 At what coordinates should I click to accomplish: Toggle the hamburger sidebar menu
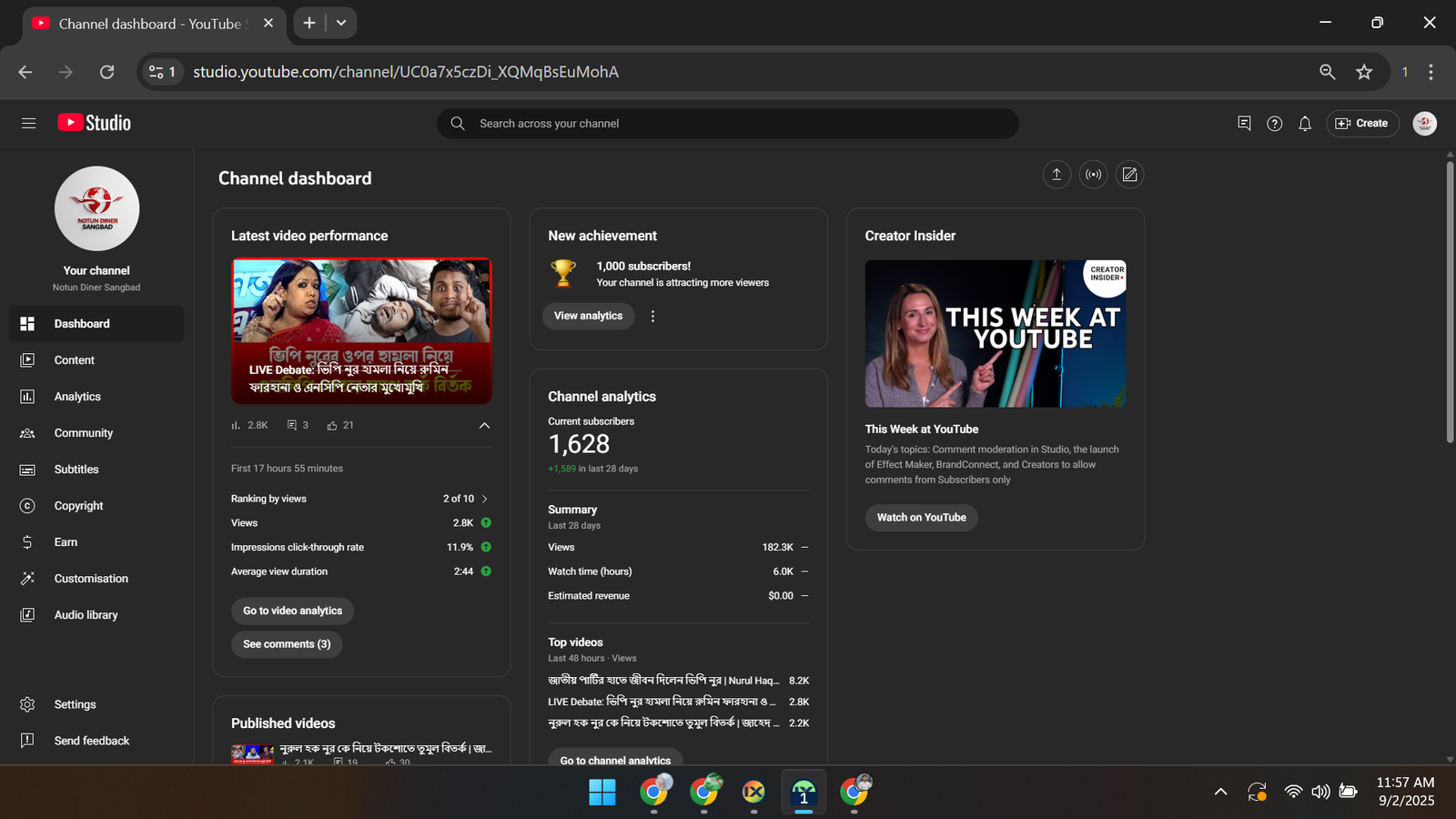click(29, 123)
